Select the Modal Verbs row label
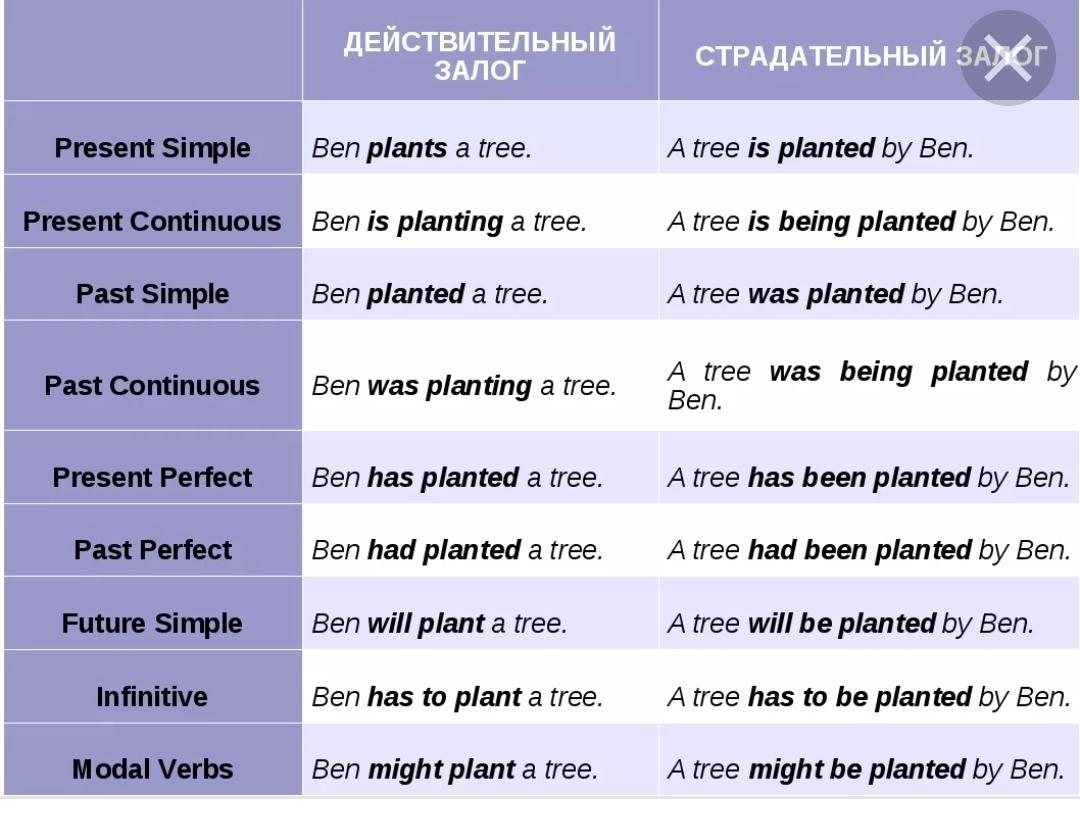 click(x=153, y=769)
